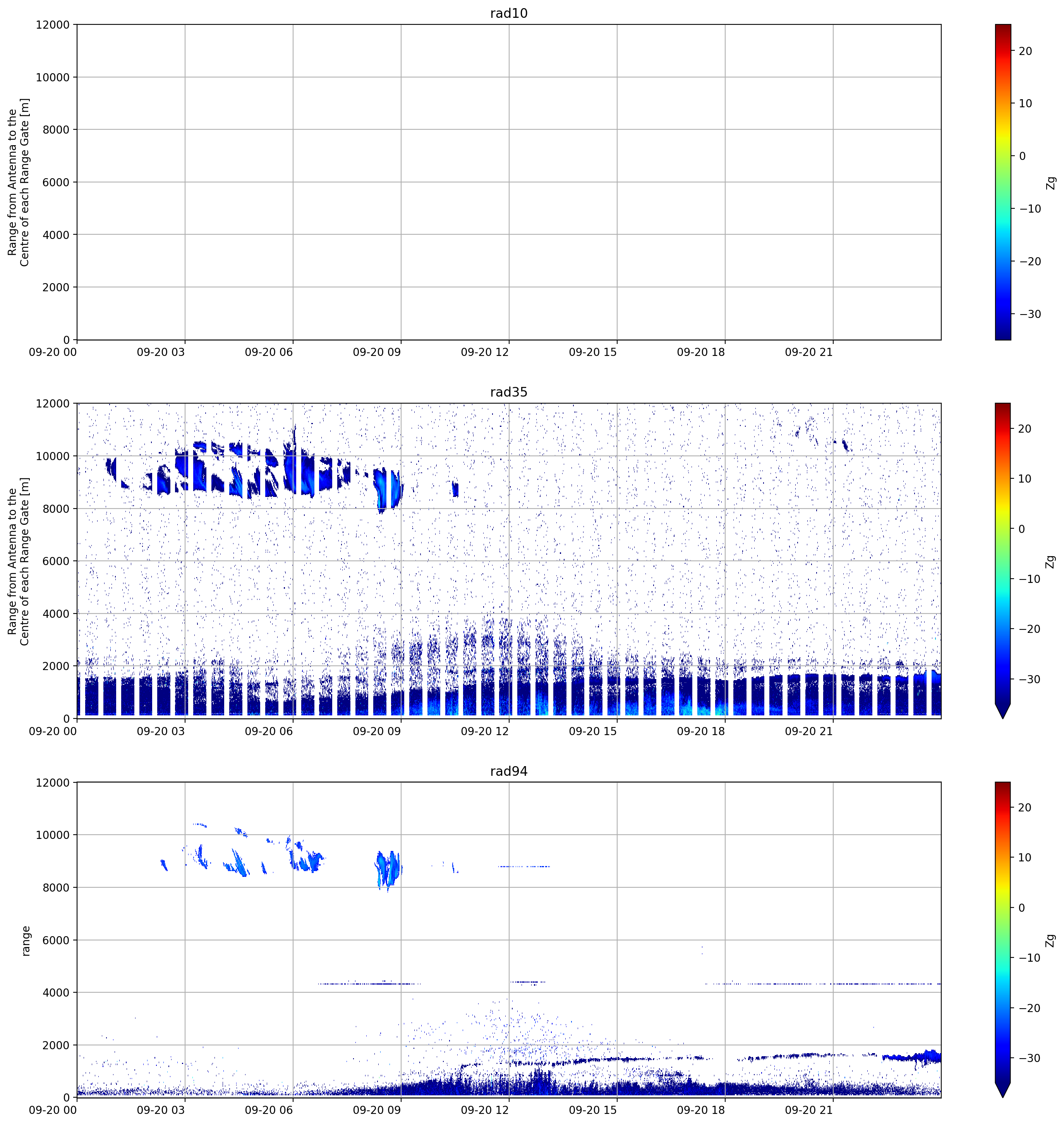Click the 6000 y-tick on rad10 plot
Image resolution: width=1064 pixels, height=1124 pixels.
(x=56, y=183)
